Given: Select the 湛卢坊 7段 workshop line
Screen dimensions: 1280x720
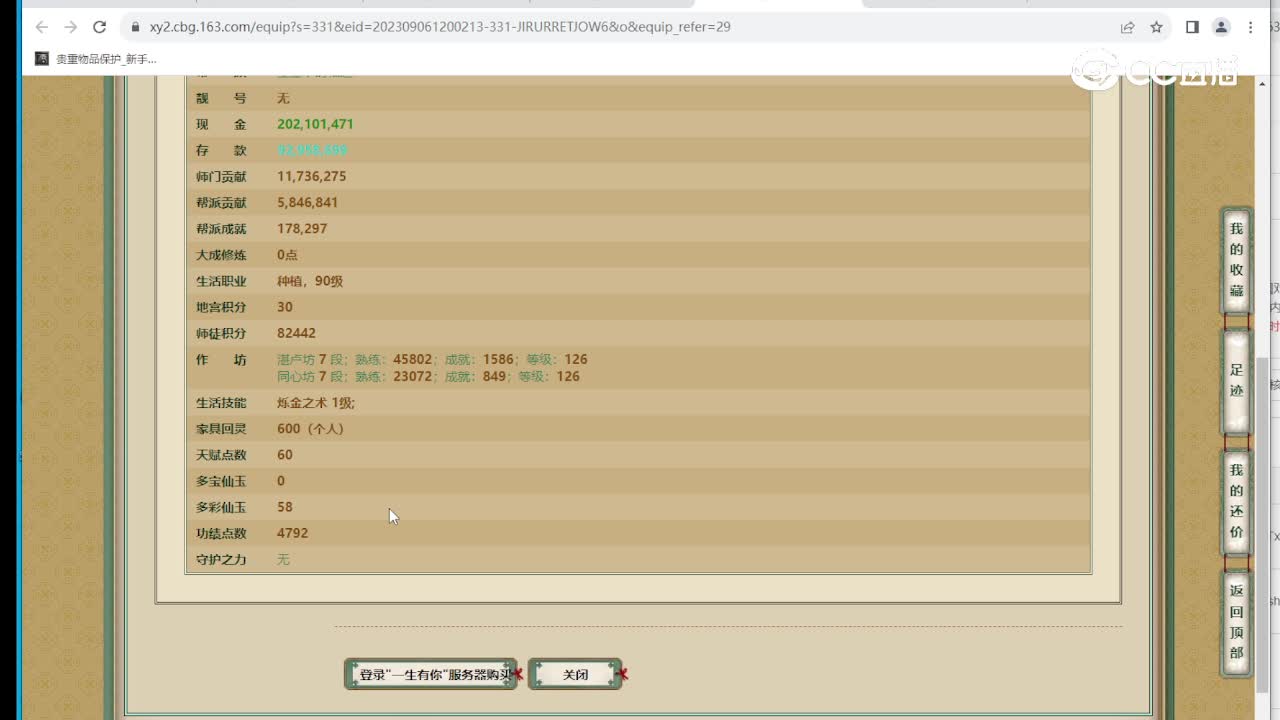Looking at the screenshot, I should [432, 359].
